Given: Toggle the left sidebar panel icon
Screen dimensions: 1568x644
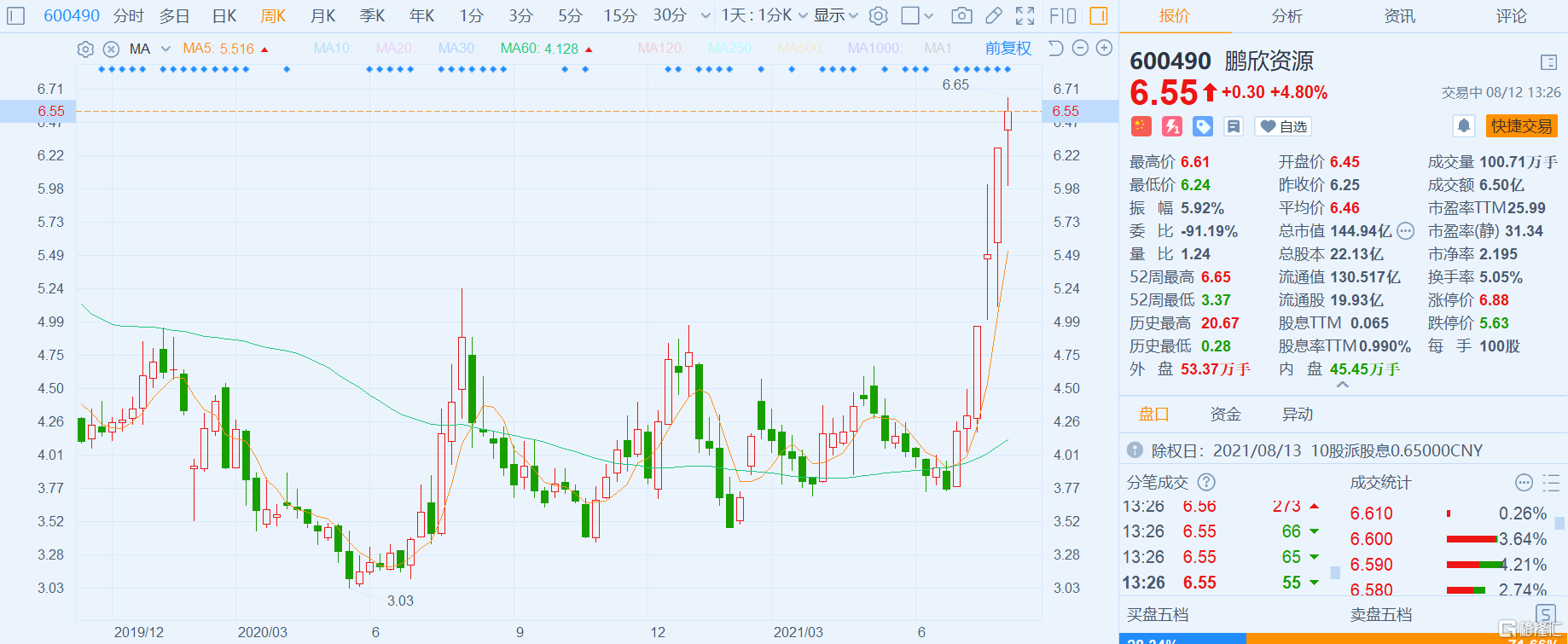Looking at the screenshot, I should (16, 15).
